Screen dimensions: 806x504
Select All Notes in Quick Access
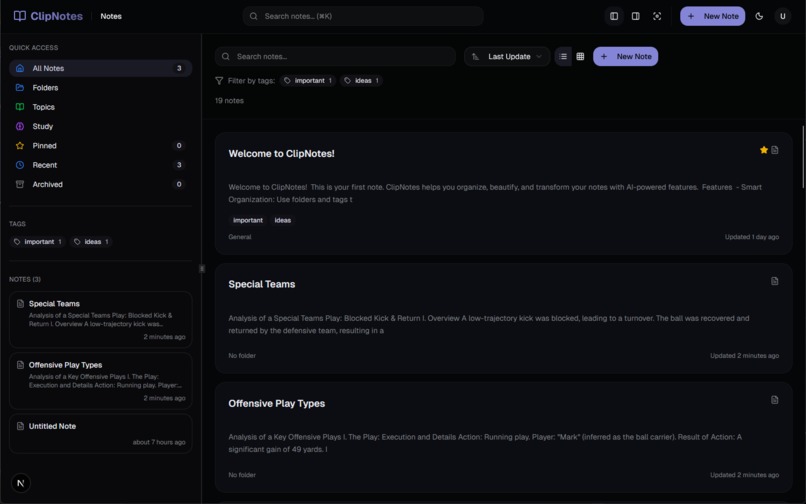(100, 68)
